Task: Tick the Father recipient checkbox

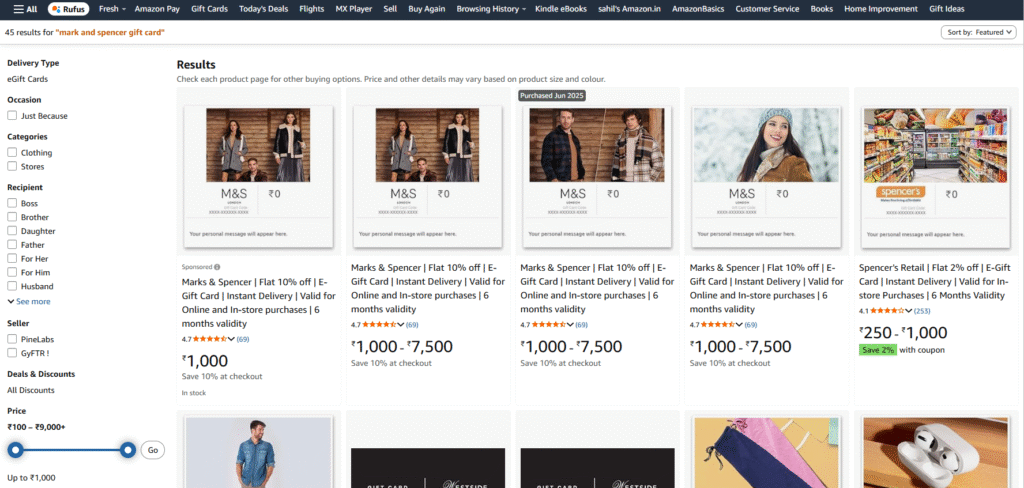Action: [12, 244]
